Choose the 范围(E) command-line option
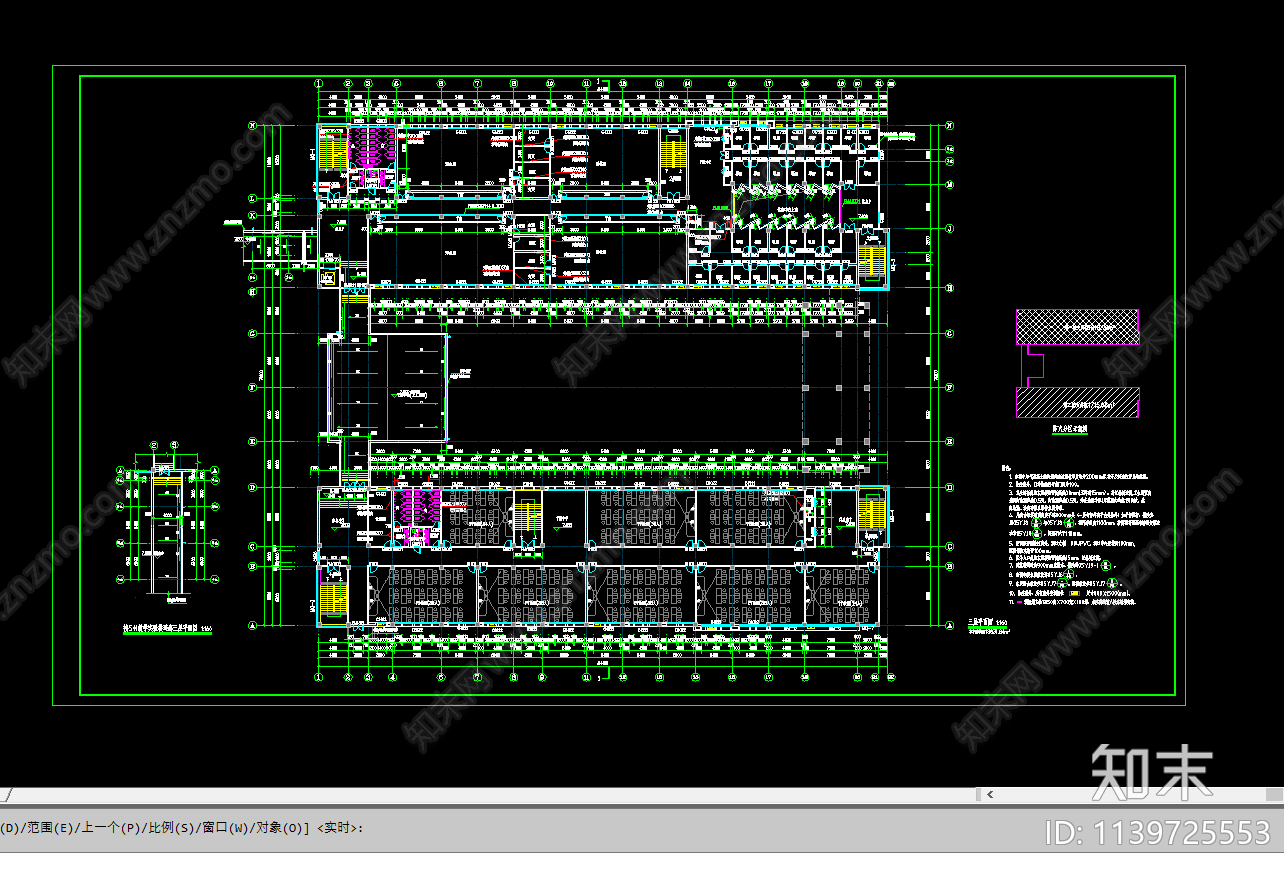The width and height of the screenshot is (1284, 872). (48, 827)
